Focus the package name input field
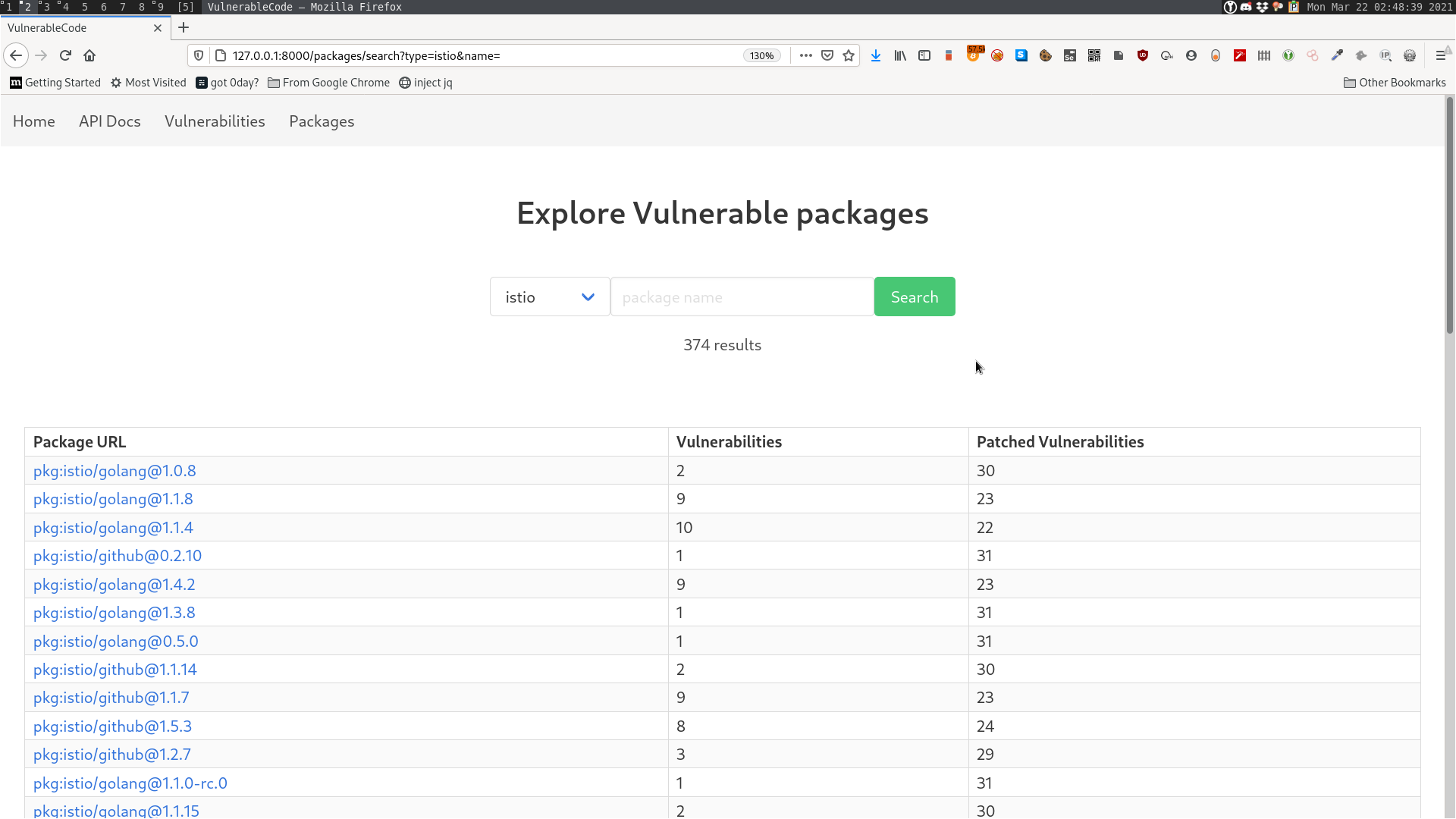Image resolution: width=1456 pixels, height=819 pixels. pos(742,297)
